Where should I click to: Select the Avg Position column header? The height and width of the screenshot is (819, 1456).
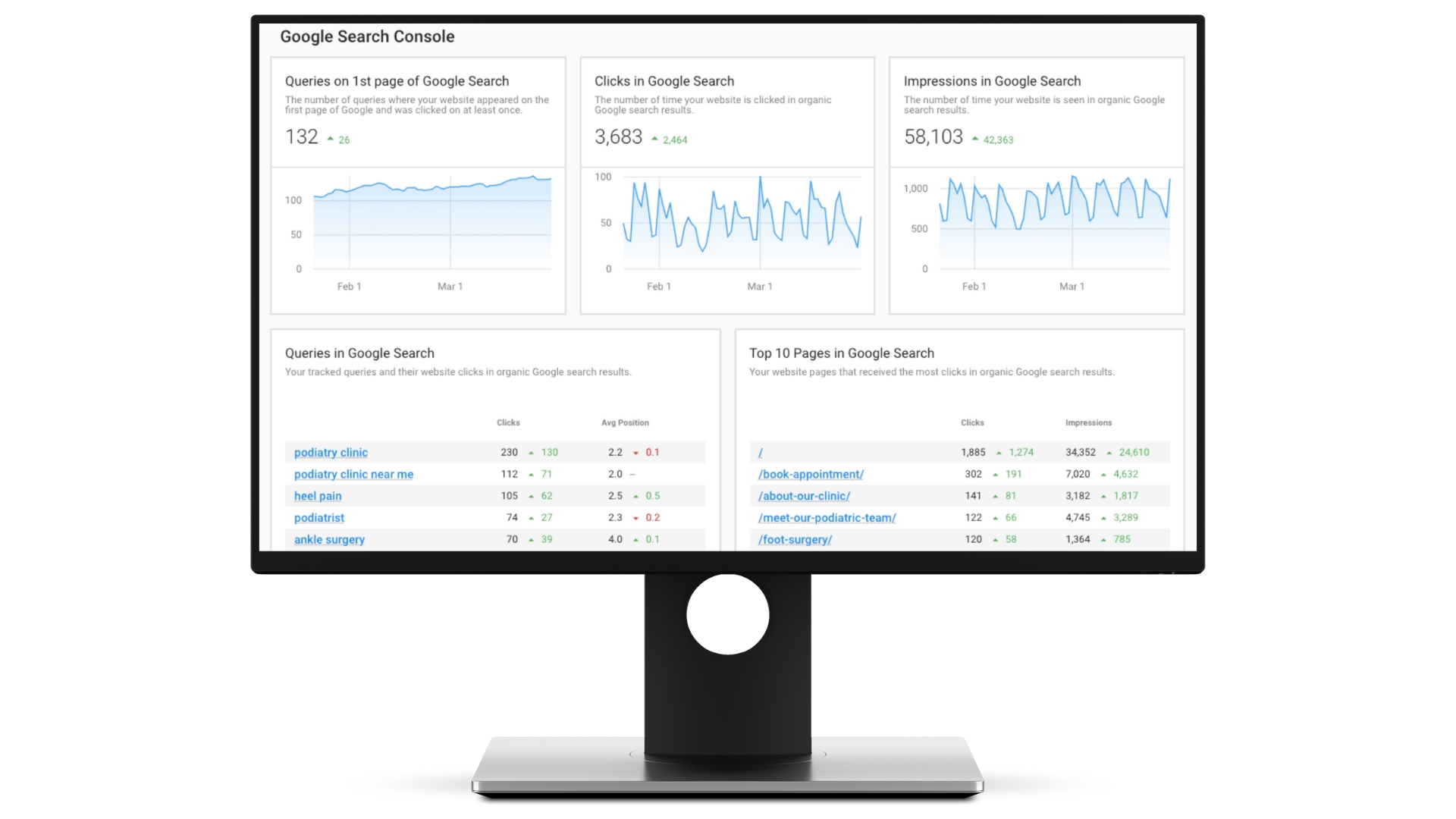click(x=625, y=422)
